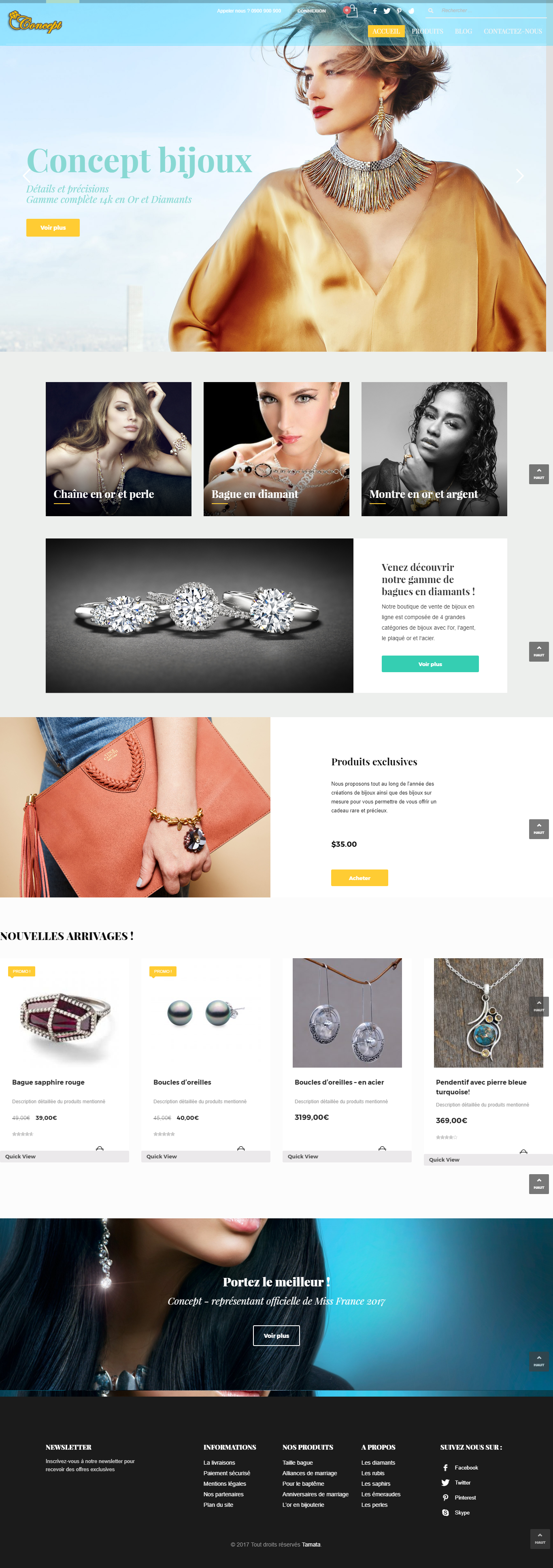Viewport: 553px width, 1568px height.
Task: Click the Concept logo
Action: (x=35, y=22)
